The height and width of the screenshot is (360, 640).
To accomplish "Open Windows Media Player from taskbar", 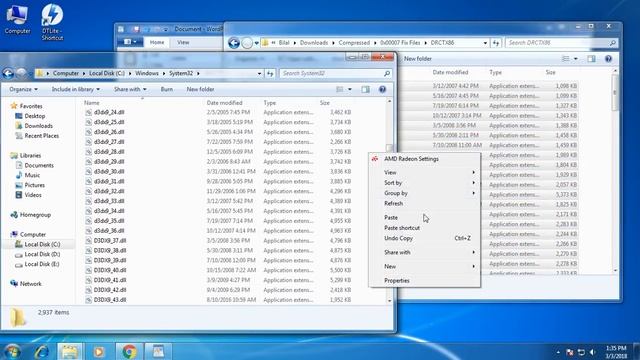I will pos(98,351).
